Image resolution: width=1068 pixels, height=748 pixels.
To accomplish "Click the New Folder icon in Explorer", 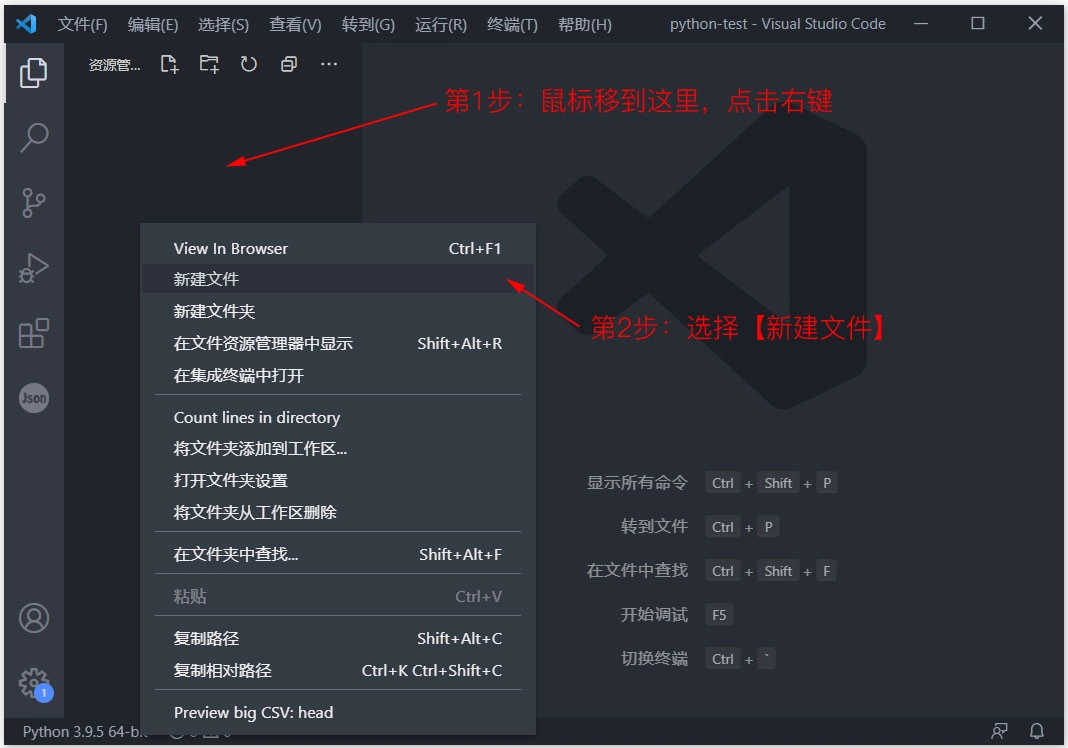I will [208, 64].
